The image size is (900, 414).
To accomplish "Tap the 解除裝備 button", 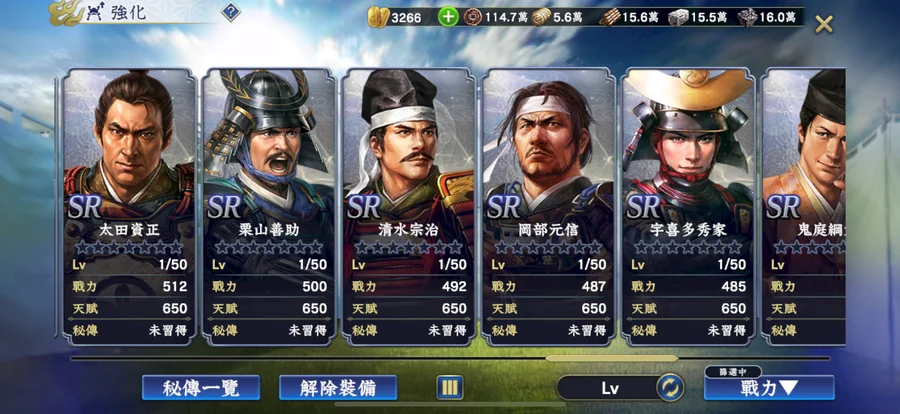I will pyautogui.click(x=338, y=388).
